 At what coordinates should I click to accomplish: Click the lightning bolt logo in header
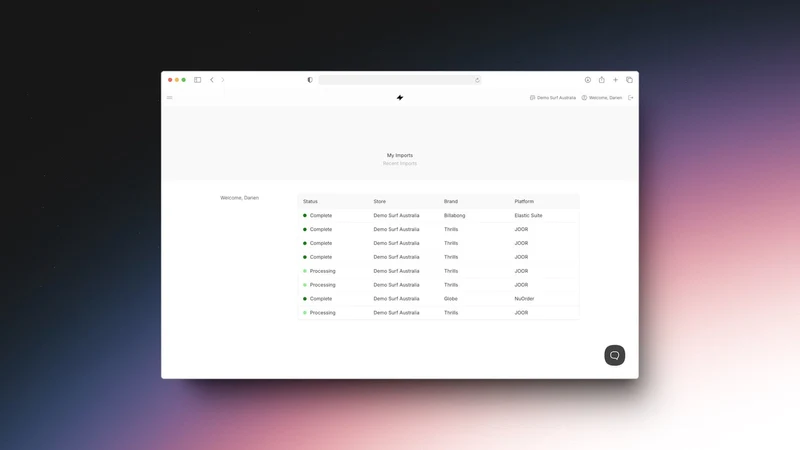[x=400, y=97]
